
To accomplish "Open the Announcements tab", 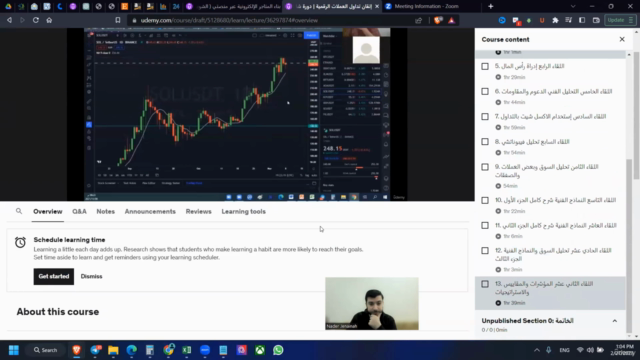I will (x=150, y=211).
